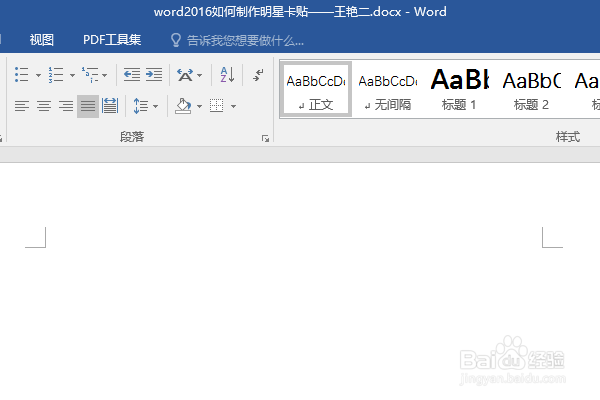Open line and paragraph spacing
Viewport: 600px width, 400px height.
(141, 106)
